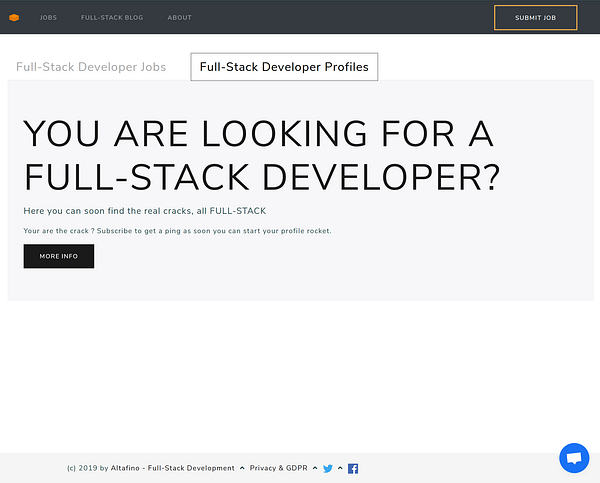600x483 pixels.
Task: Open the Privacy & GDPR link
Action: coord(279,468)
